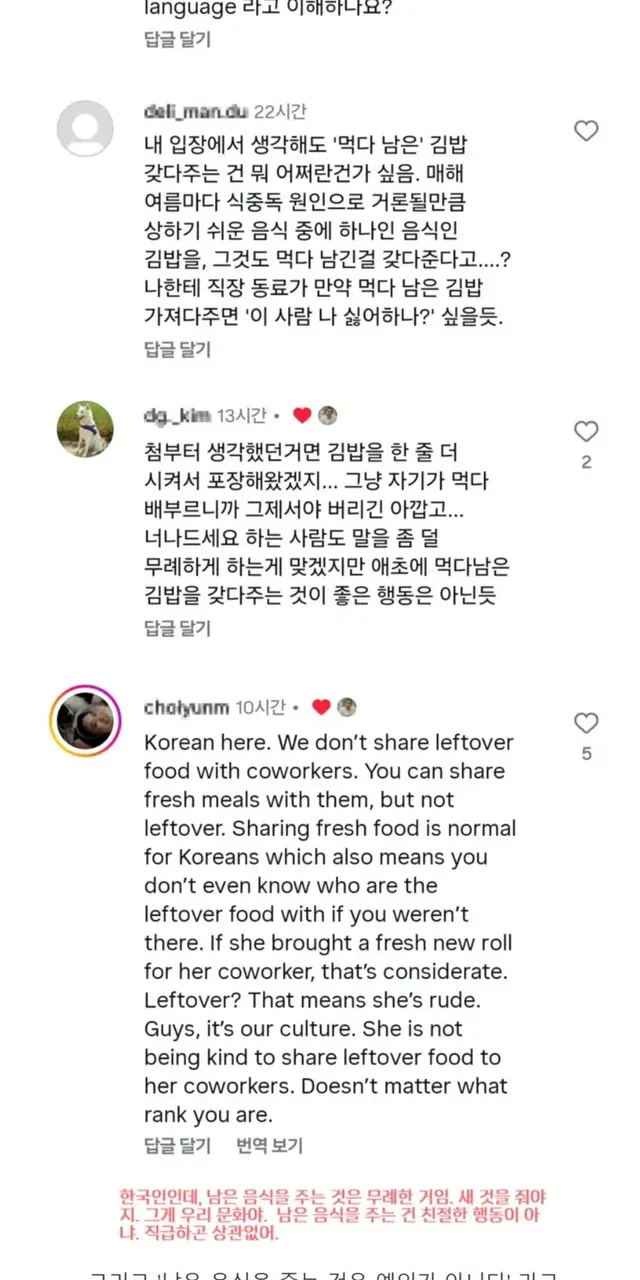Click red heart badge beside dg._kim's timestamp
The height and width of the screenshot is (1280, 640).
point(302,416)
